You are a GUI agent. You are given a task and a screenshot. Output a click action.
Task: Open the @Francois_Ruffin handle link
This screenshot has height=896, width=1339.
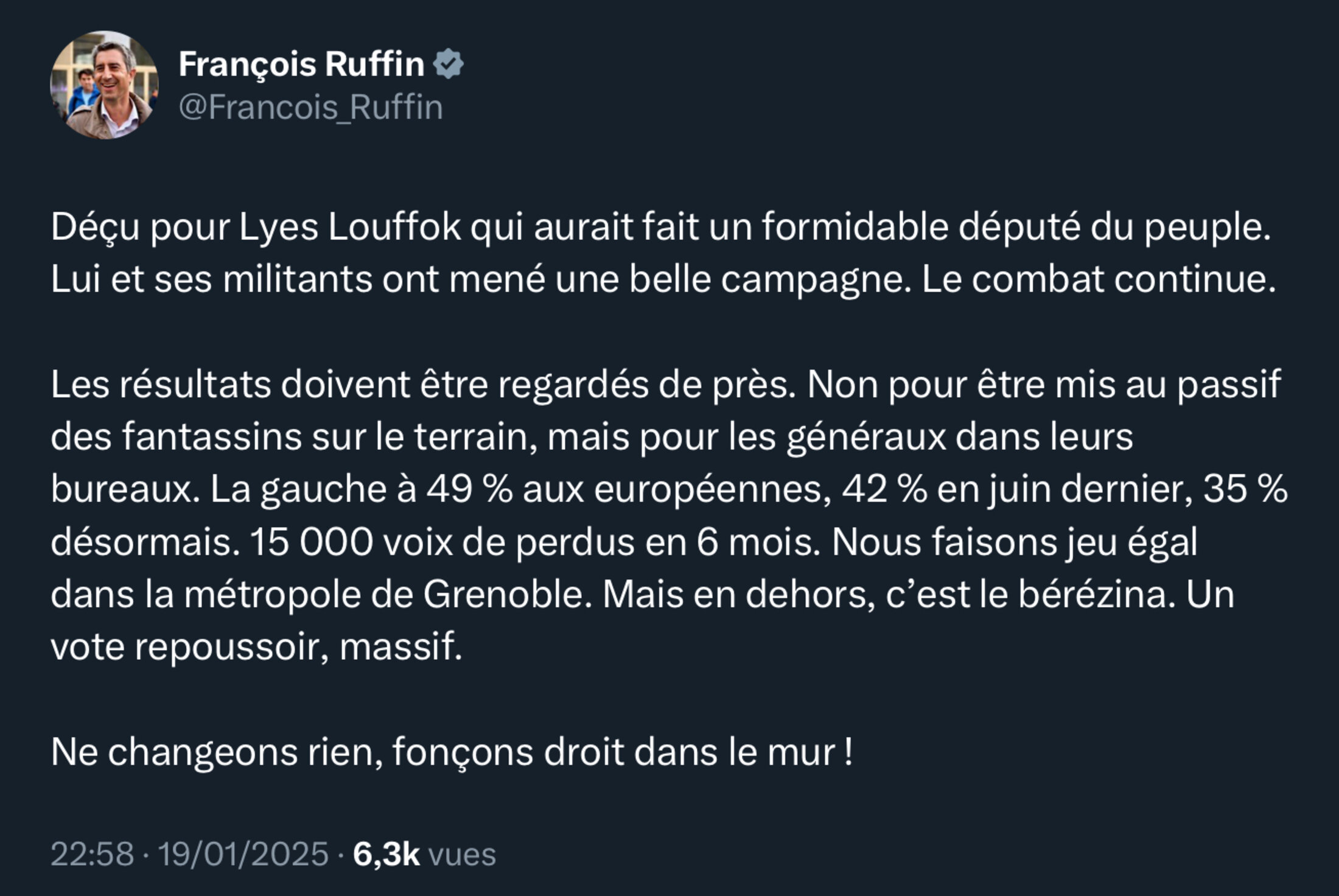310,108
